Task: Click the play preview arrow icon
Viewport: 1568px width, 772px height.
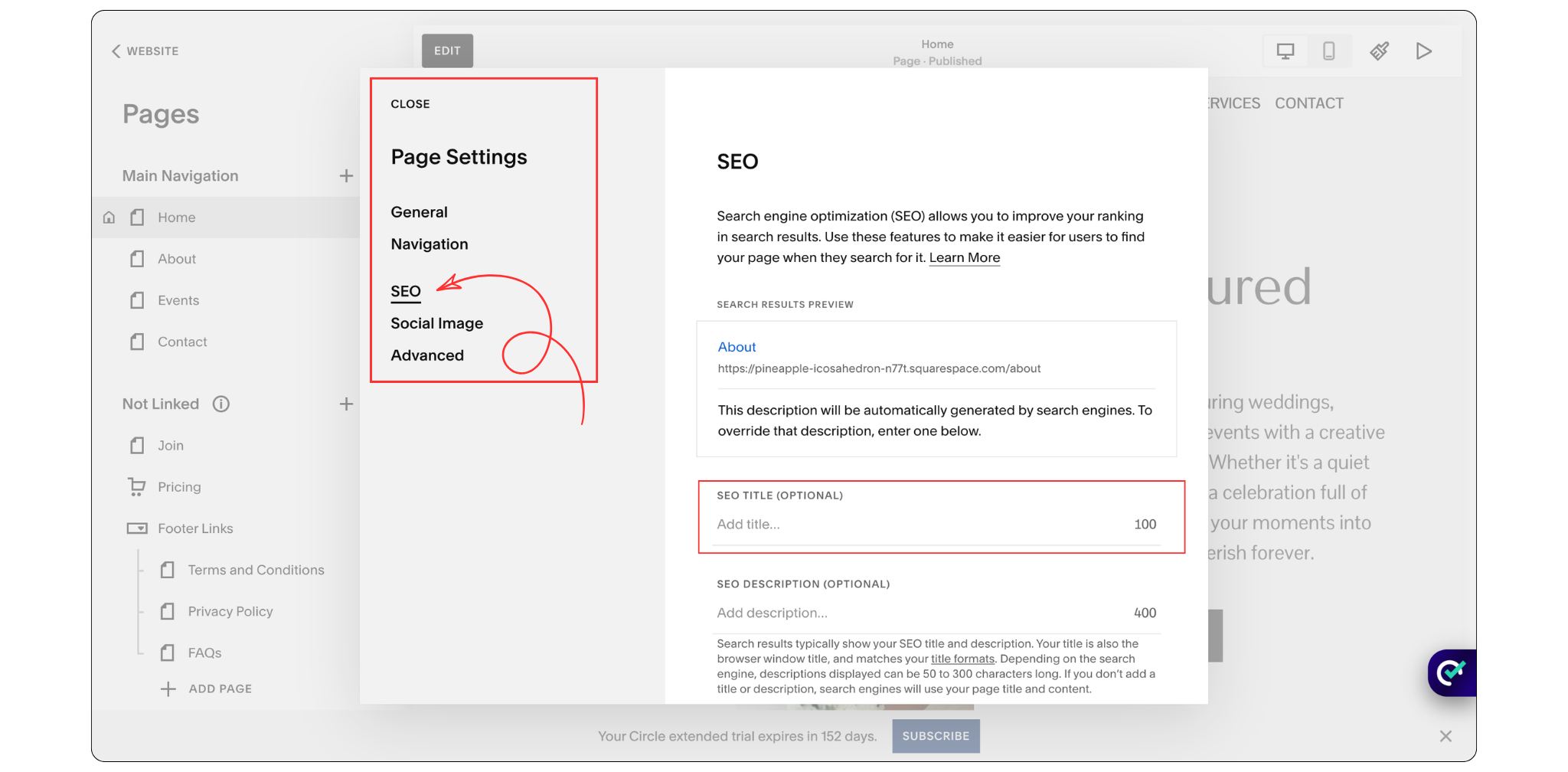Action: coord(1424,51)
